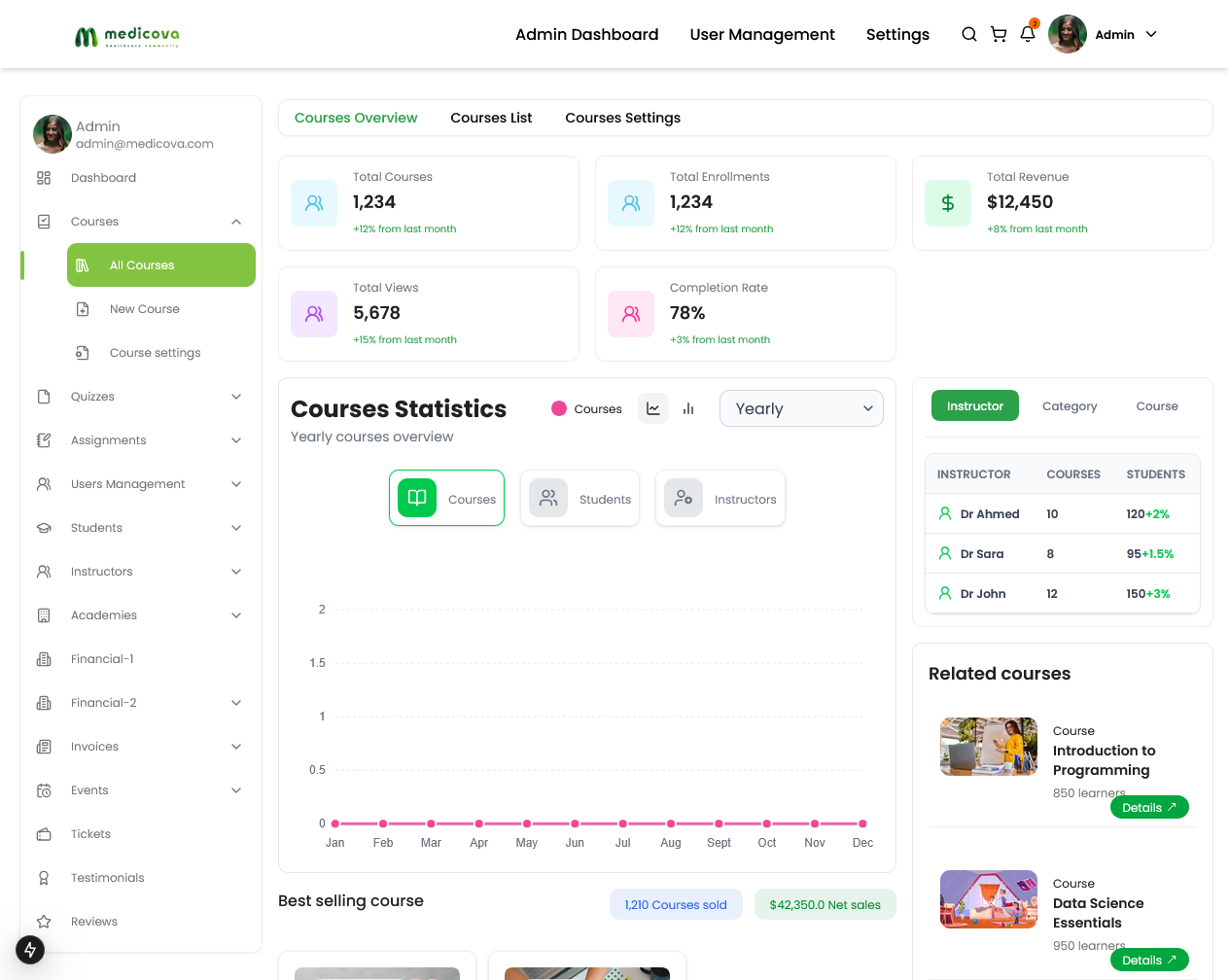Screen dimensions: 1229x980
Task: Switch to bar chart view
Action: click(688, 409)
